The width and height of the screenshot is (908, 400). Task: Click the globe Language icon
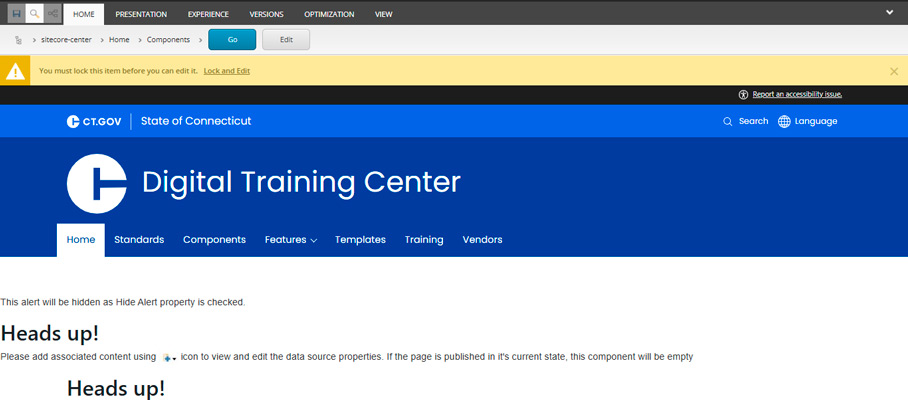point(784,121)
